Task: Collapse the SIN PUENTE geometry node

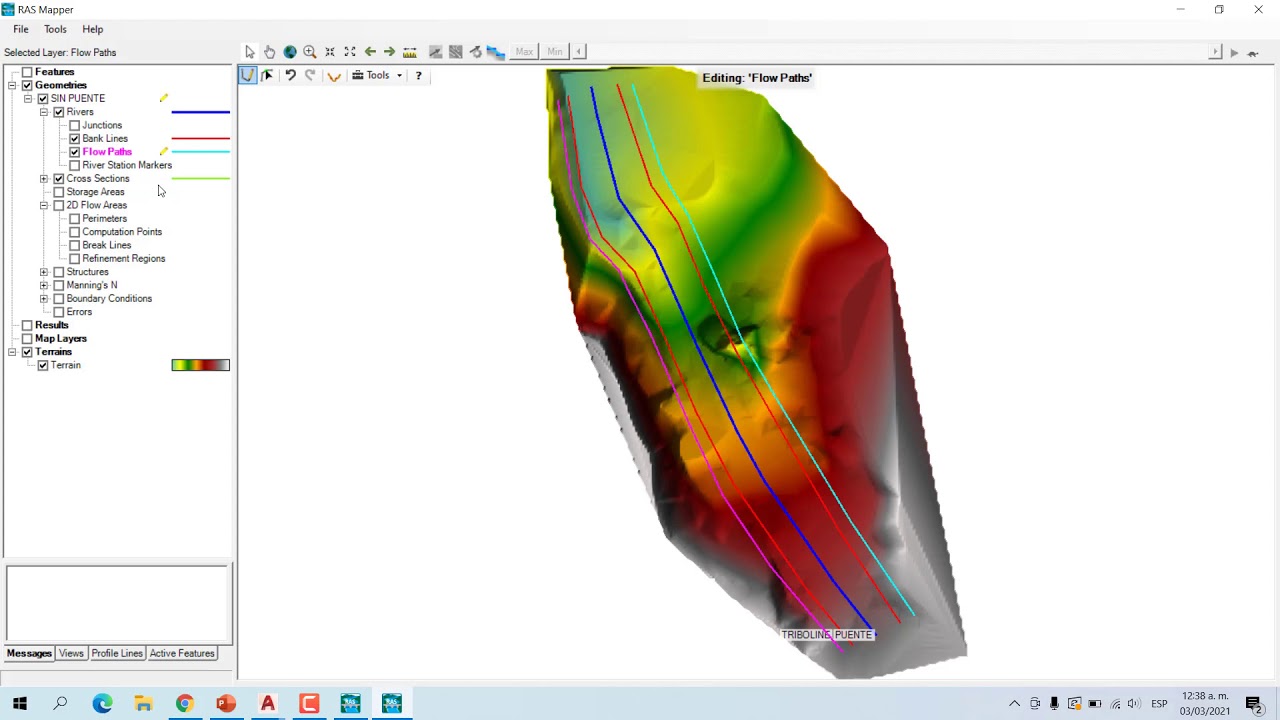Action: coord(28,99)
